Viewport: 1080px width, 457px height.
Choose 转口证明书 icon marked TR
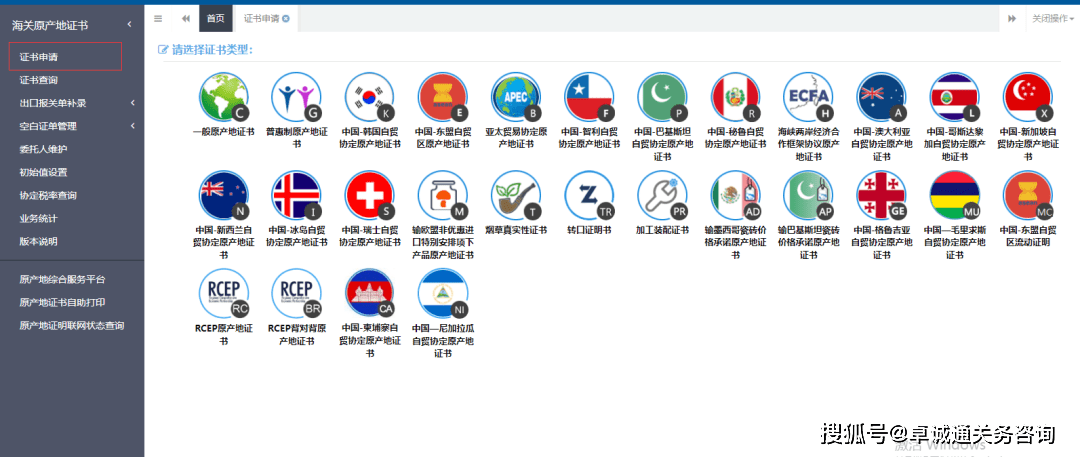(x=589, y=195)
